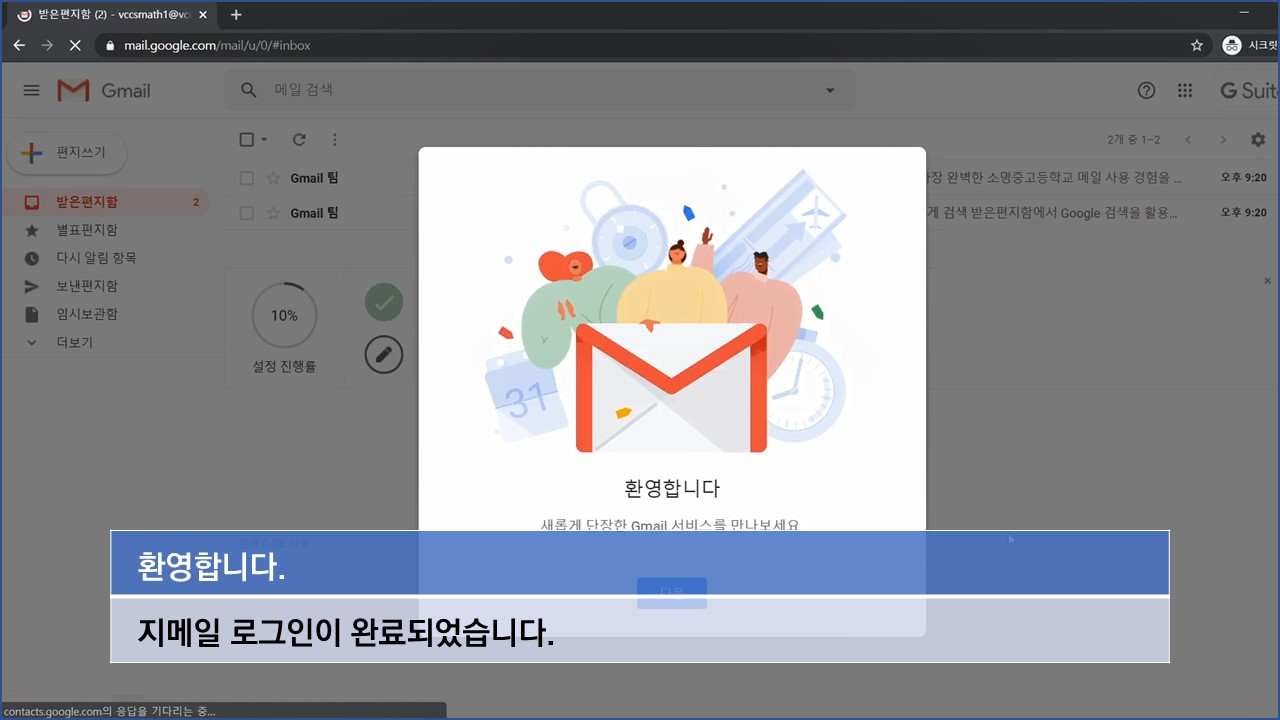The height and width of the screenshot is (720, 1280).
Task: Open the more options three-dot menu
Action: (335, 140)
